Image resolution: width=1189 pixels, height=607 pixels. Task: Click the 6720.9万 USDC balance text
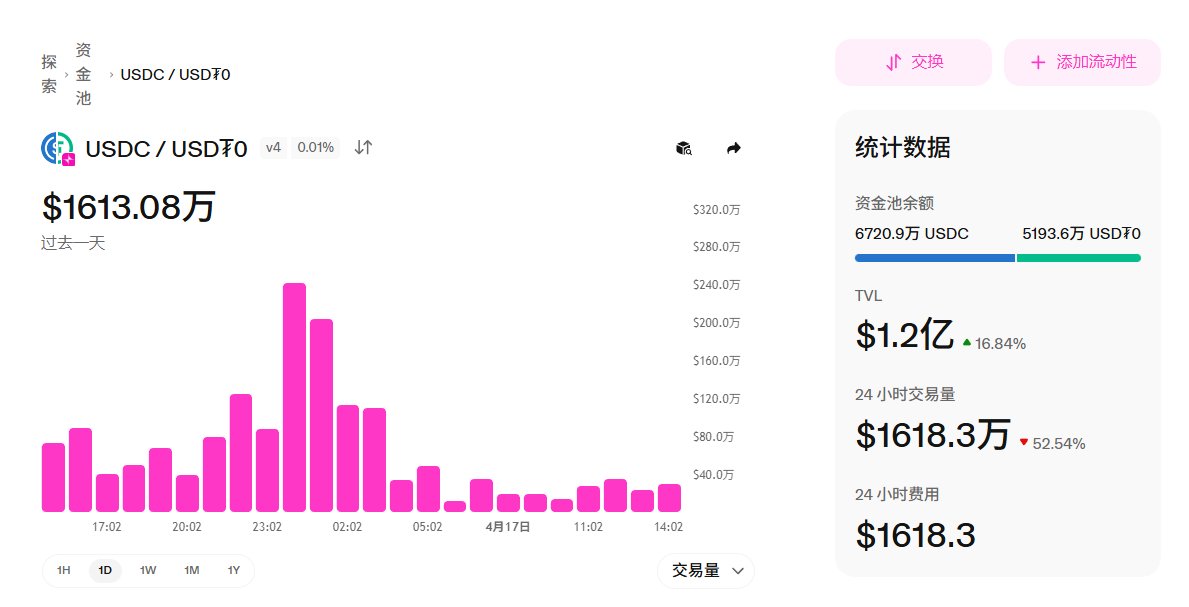tap(911, 234)
